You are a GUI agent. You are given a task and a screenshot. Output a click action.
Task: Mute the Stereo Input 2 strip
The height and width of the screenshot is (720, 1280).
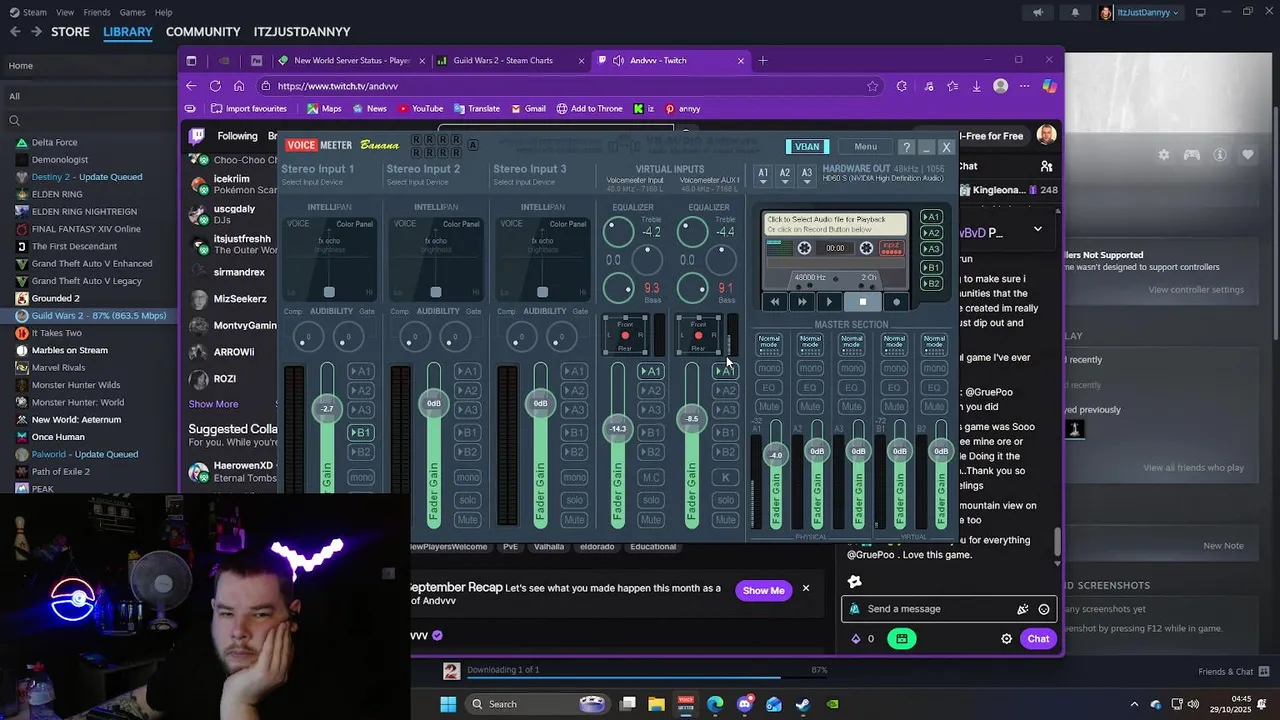pos(467,519)
